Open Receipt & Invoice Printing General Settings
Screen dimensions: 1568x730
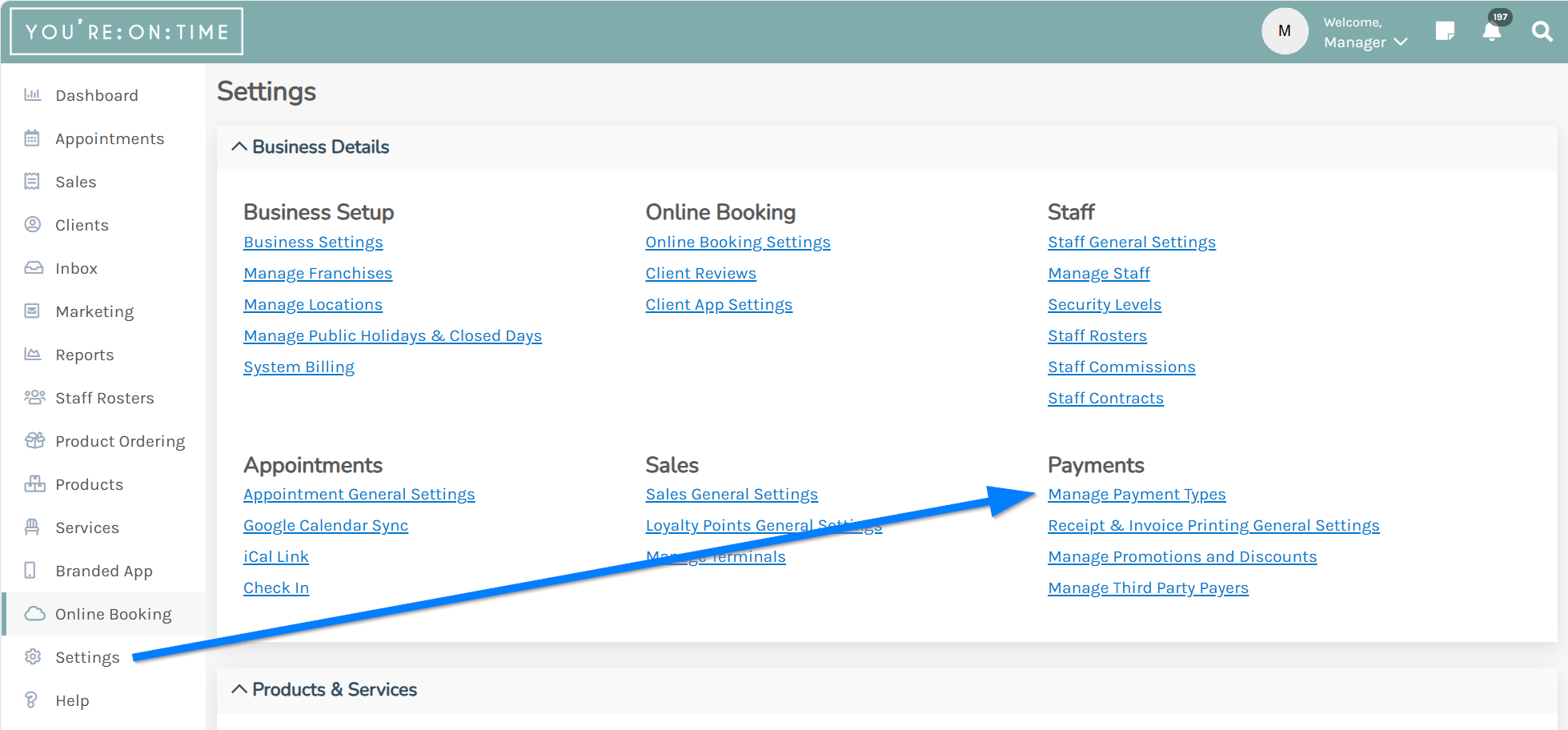(1213, 525)
